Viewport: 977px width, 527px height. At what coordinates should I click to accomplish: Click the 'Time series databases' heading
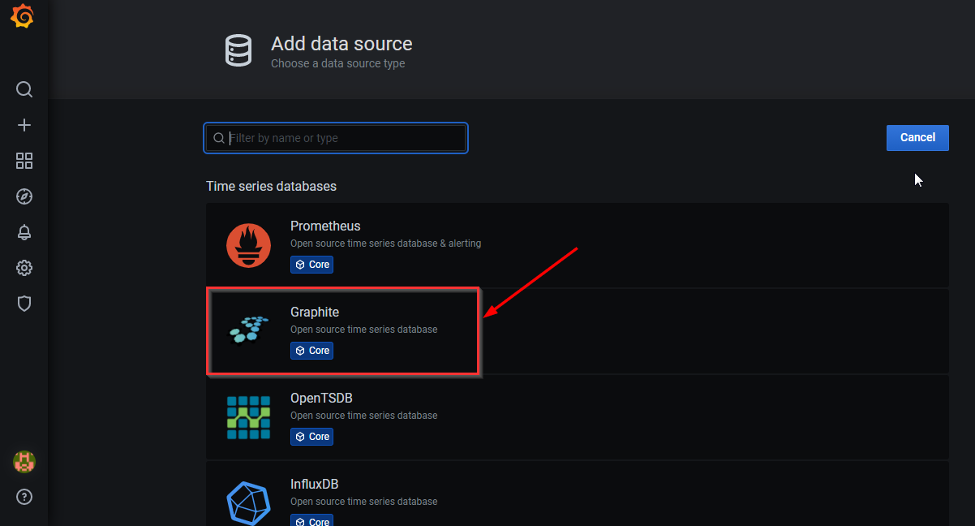pos(271,186)
